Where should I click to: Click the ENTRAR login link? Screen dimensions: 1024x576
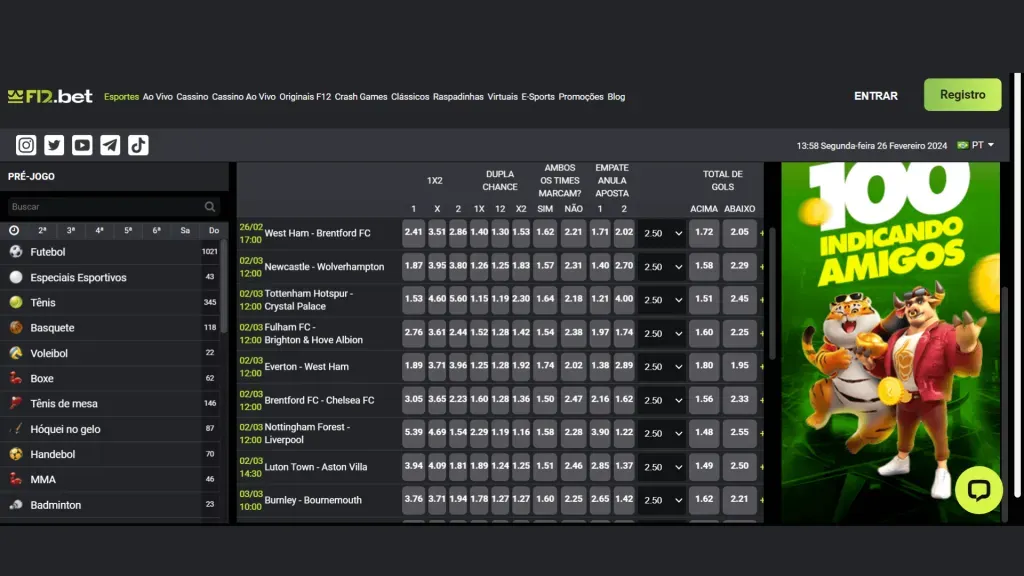[875, 96]
